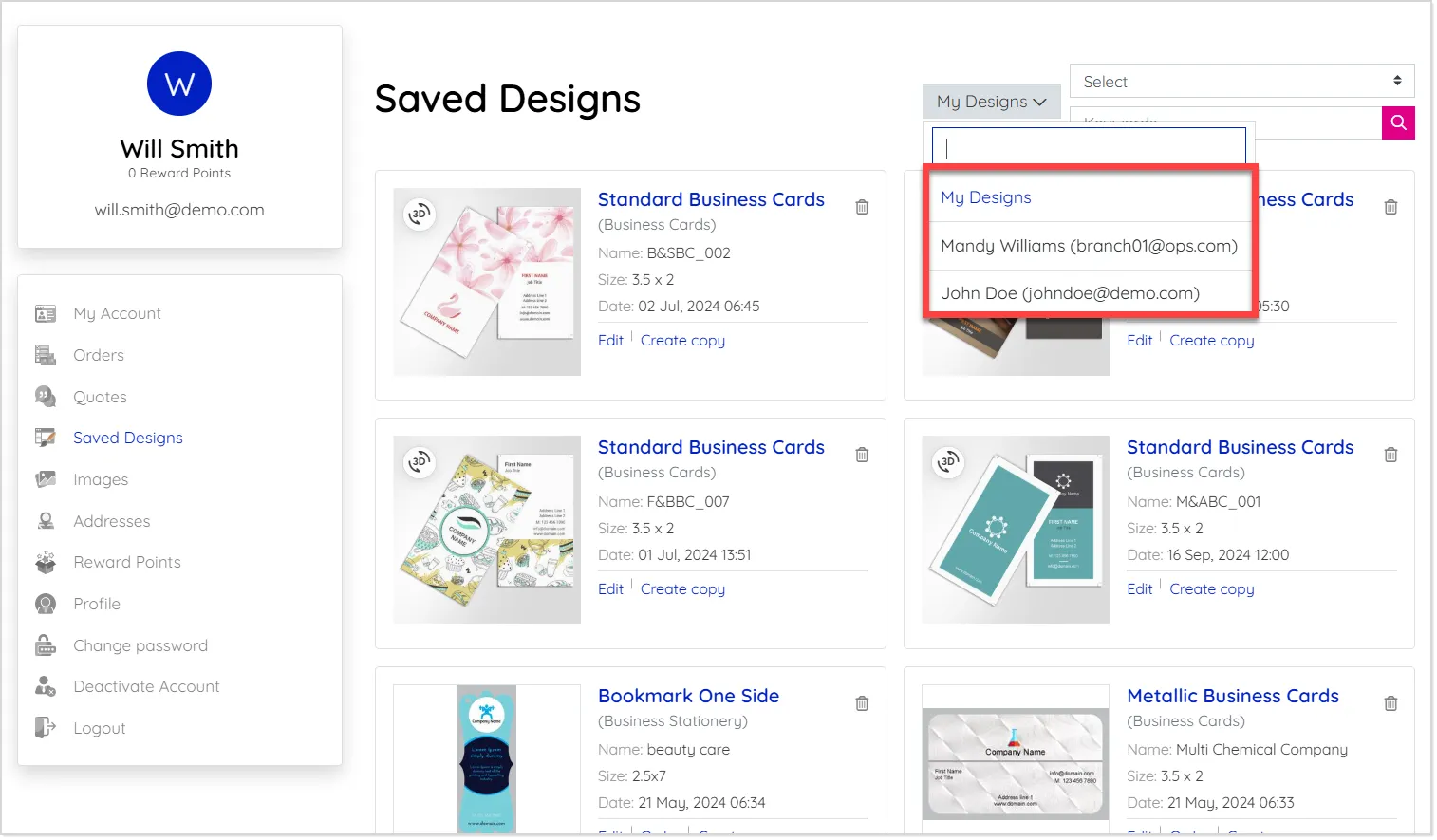Delete the M&ABC_001 business card design
This screenshot has height=840, width=1437.
pos(1390,455)
